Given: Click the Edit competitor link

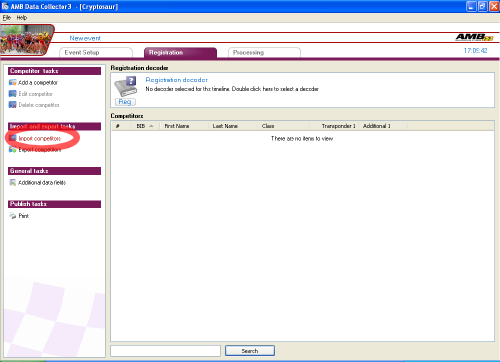Looking at the screenshot, I should [x=36, y=94].
